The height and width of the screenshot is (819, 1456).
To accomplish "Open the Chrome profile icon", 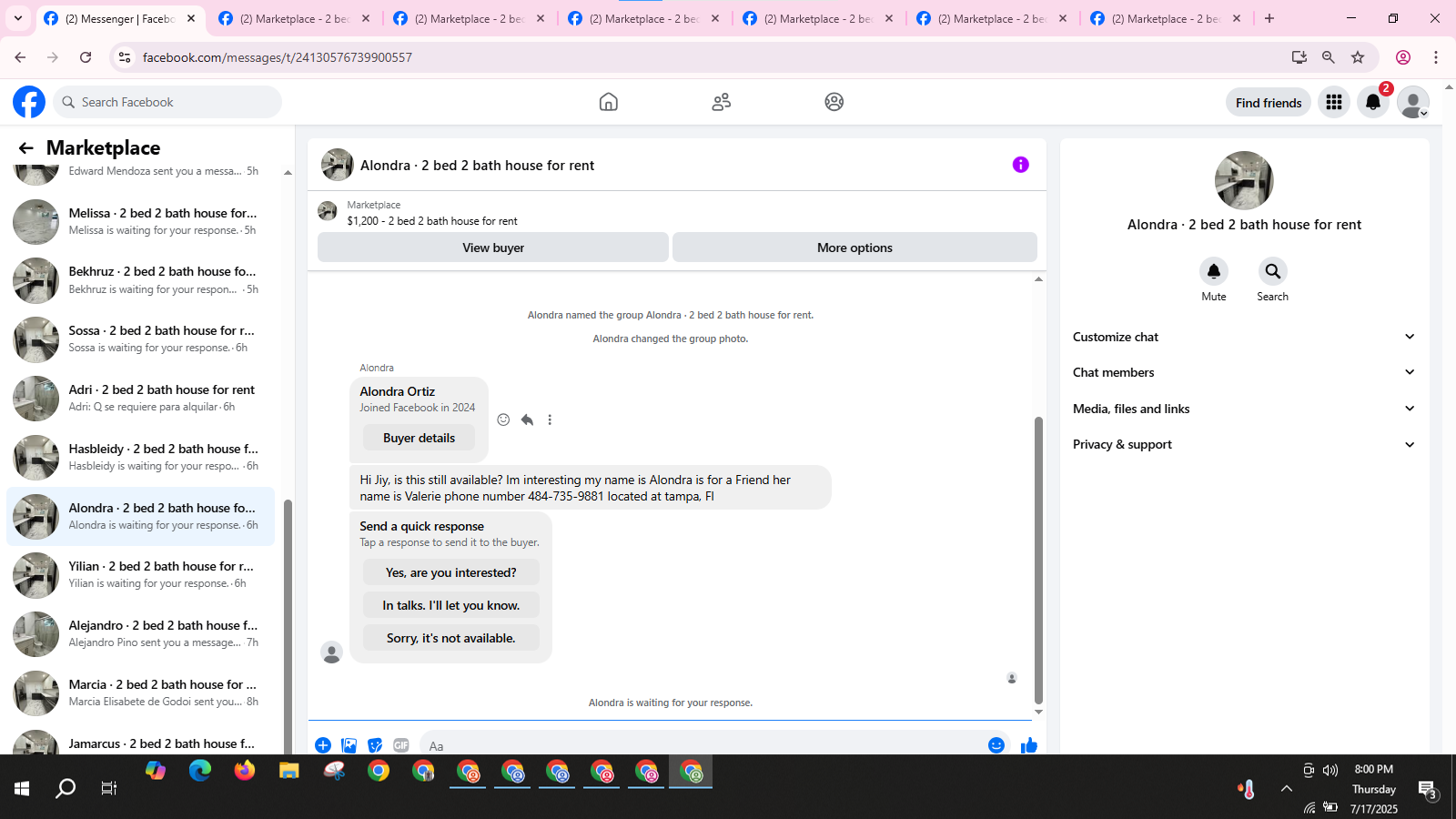I will click(1403, 57).
